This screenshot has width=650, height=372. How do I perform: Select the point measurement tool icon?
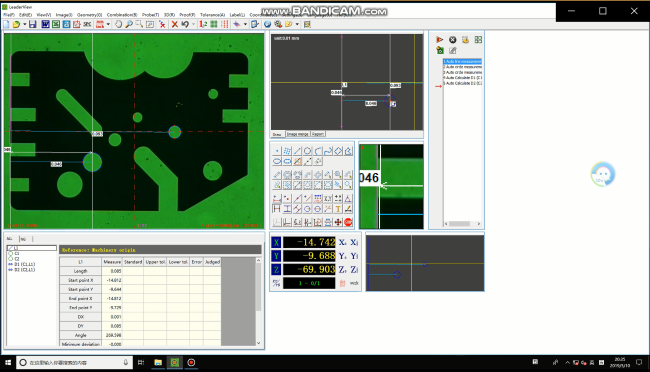(x=277, y=151)
